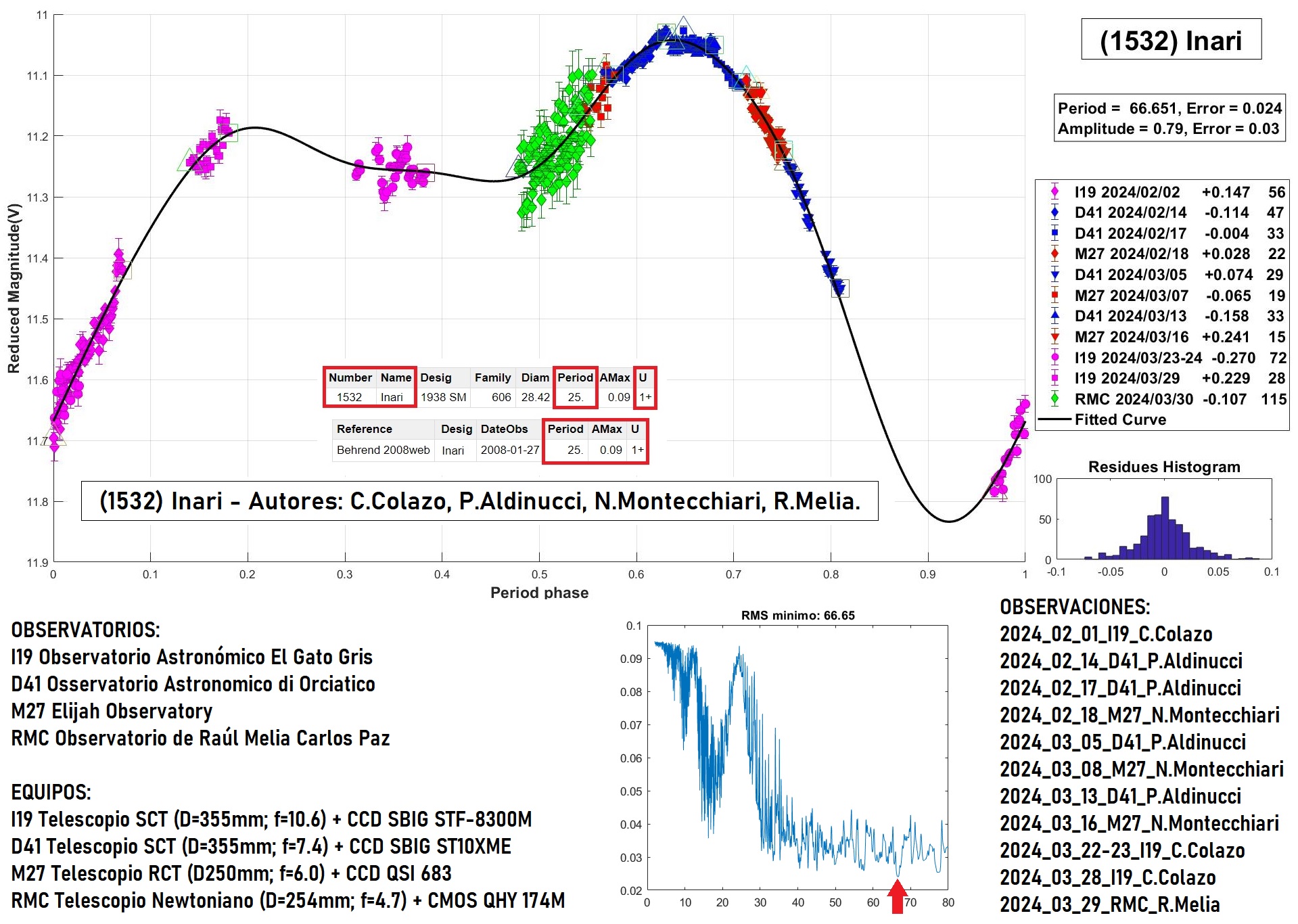Click observation 2024_03_08_M27_N.Montecchiari
Image resolution: width=1298 pixels, height=924 pixels.
pos(1142,769)
